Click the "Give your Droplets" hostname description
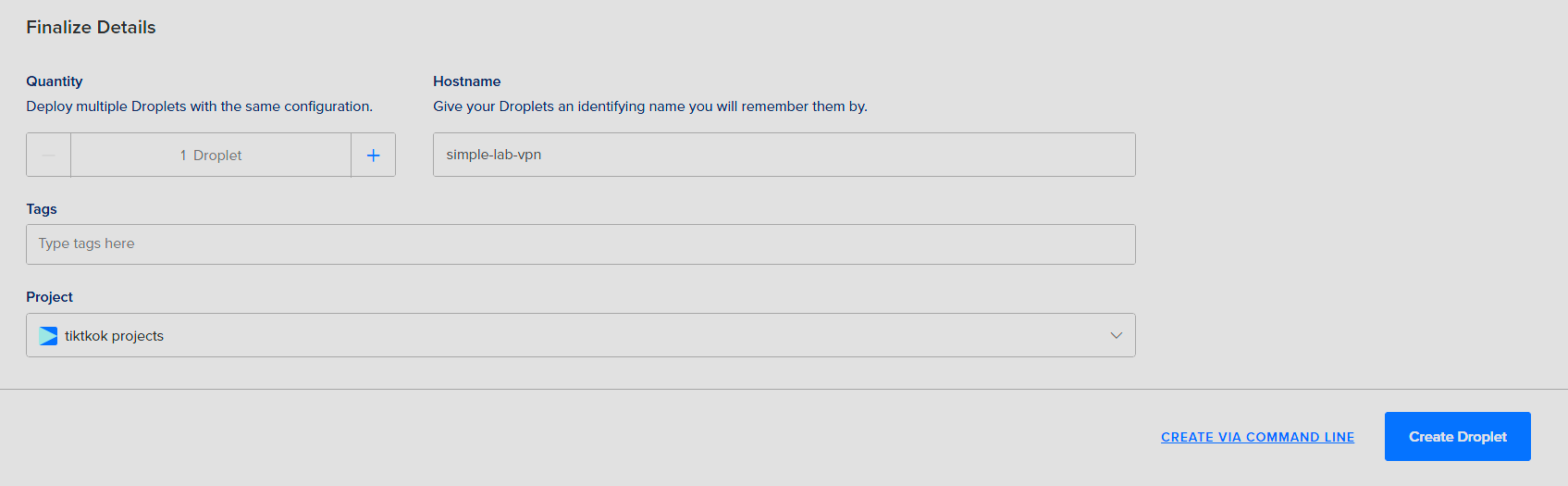Image resolution: width=1568 pixels, height=486 pixels. (649, 106)
